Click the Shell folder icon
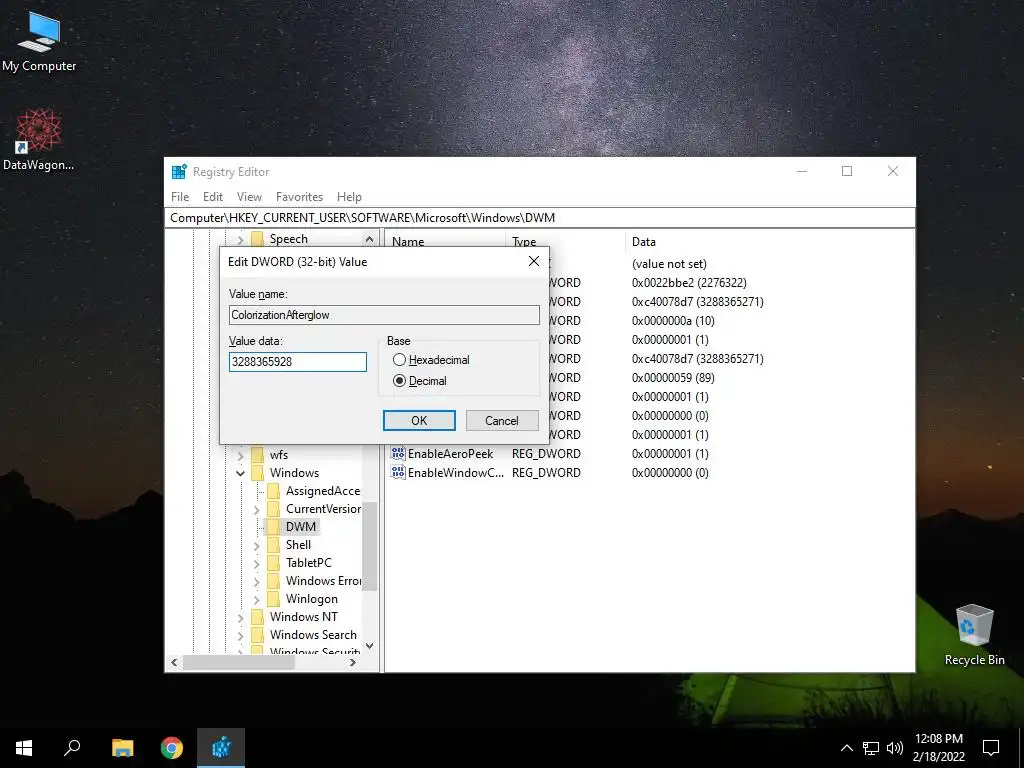The image size is (1024, 768). click(274, 545)
